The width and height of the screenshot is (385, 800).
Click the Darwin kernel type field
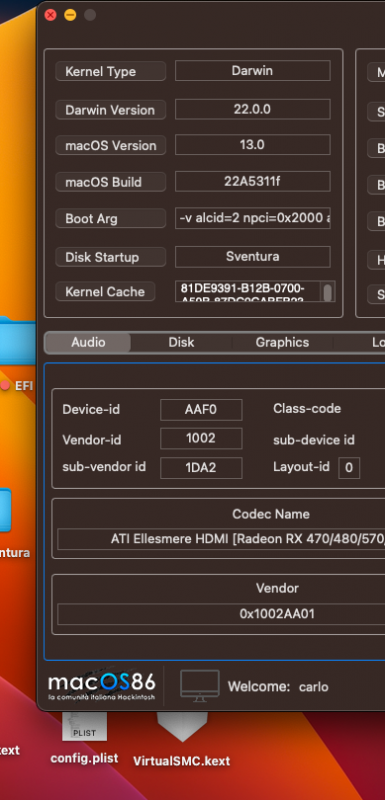[252, 71]
